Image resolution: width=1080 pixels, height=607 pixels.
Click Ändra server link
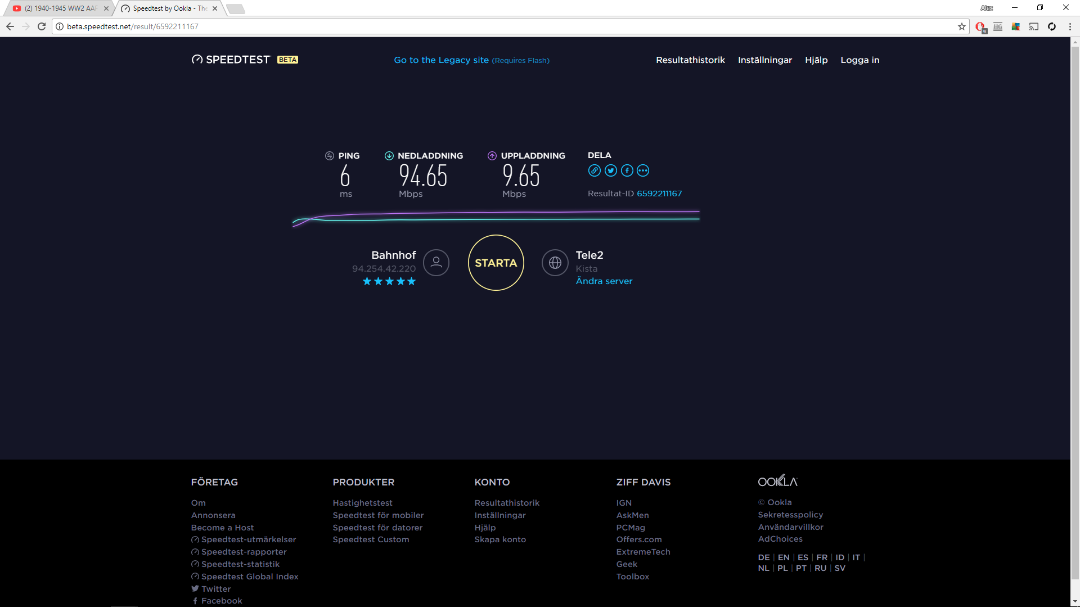tap(604, 281)
